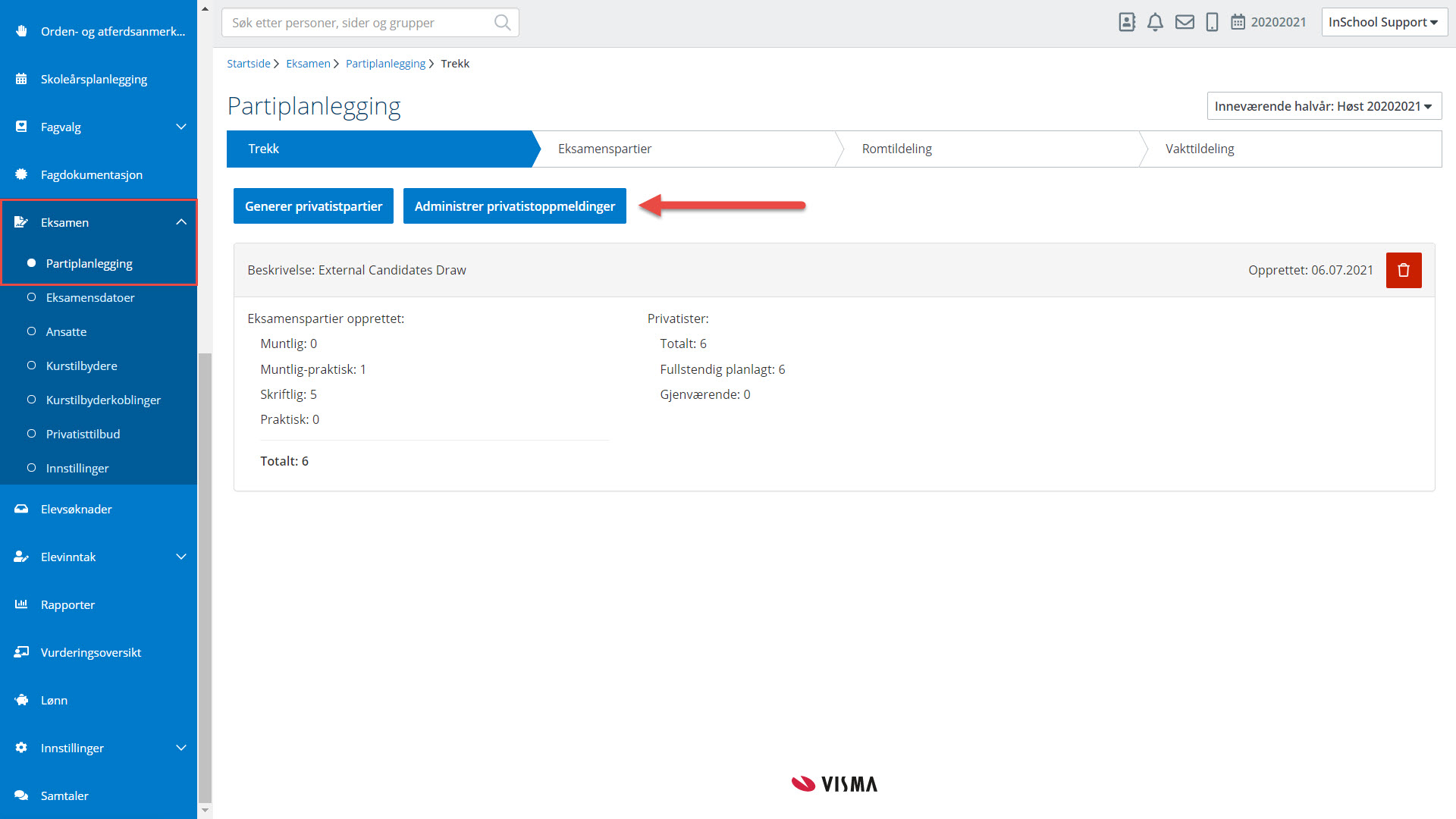Open Skoleårsplanlegging from the sidebar
The image size is (1456, 819).
coord(99,79)
